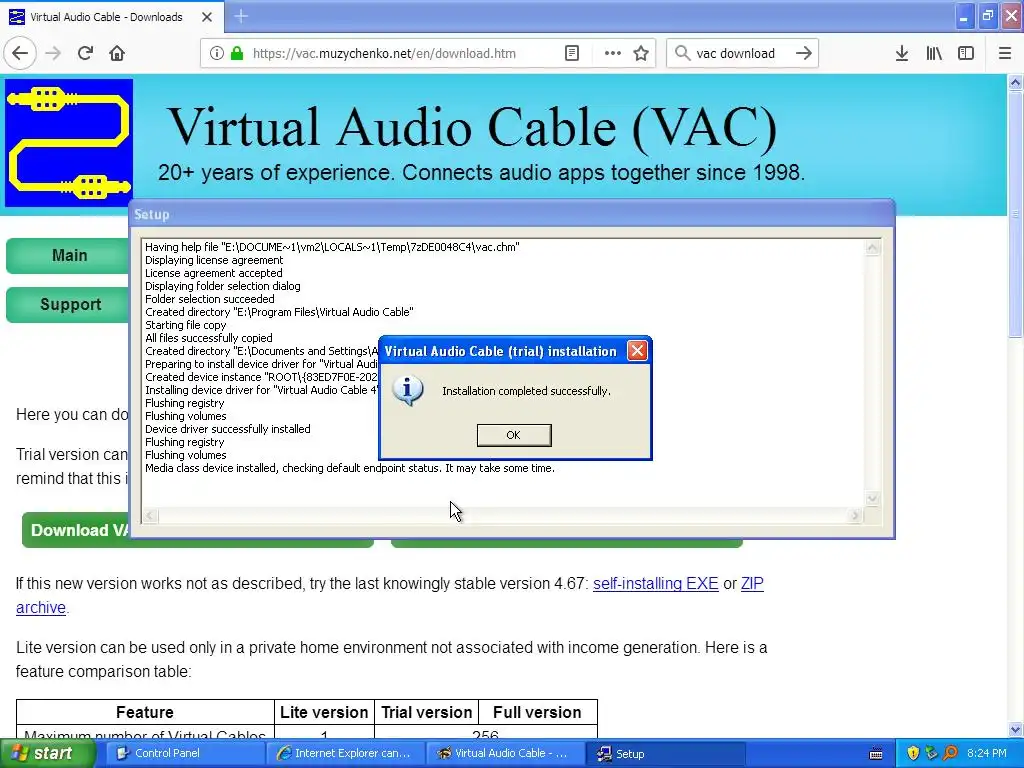Open the library bookshelf icon
The image size is (1024, 768).
934,54
